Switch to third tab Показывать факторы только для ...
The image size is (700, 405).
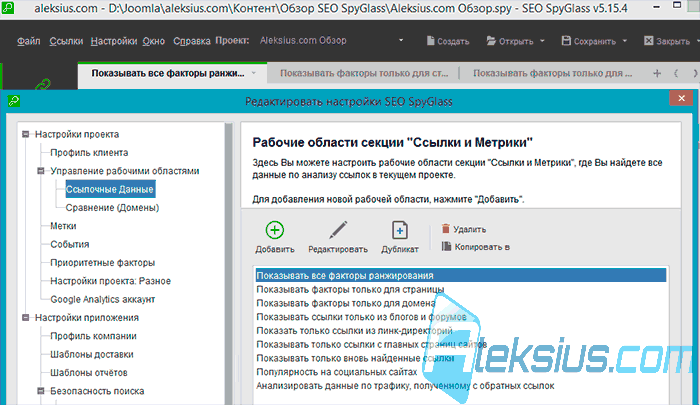point(552,73)
